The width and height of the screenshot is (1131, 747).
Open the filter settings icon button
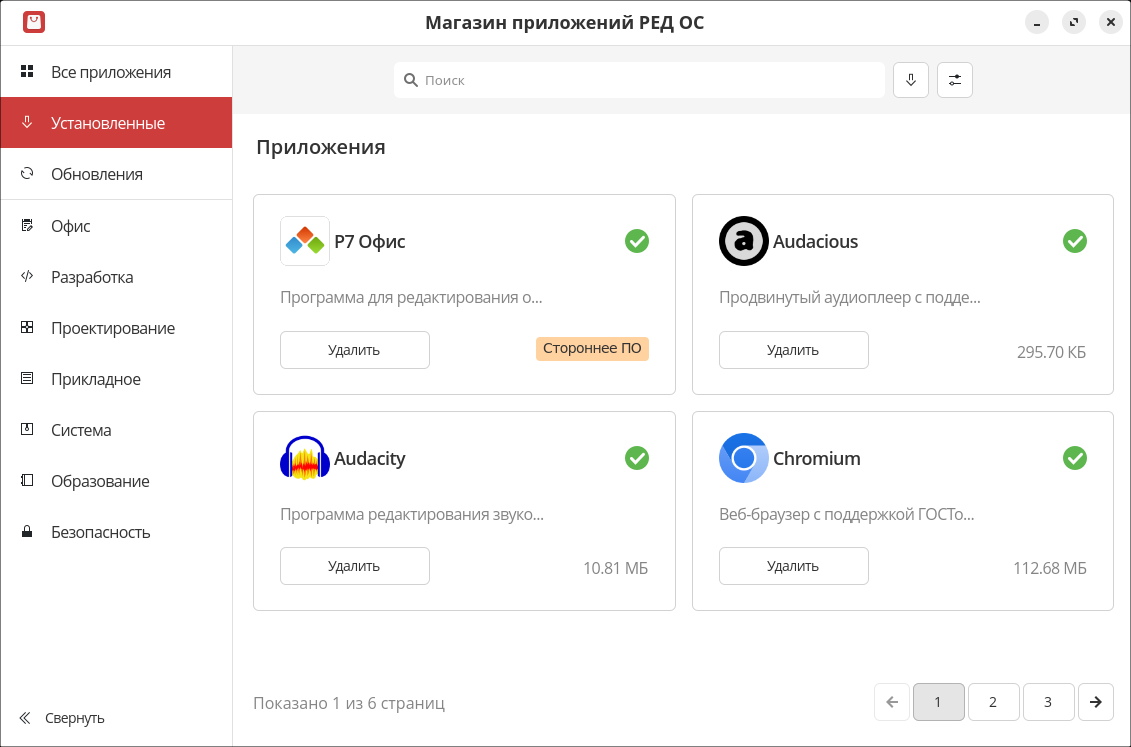[954, 80]
